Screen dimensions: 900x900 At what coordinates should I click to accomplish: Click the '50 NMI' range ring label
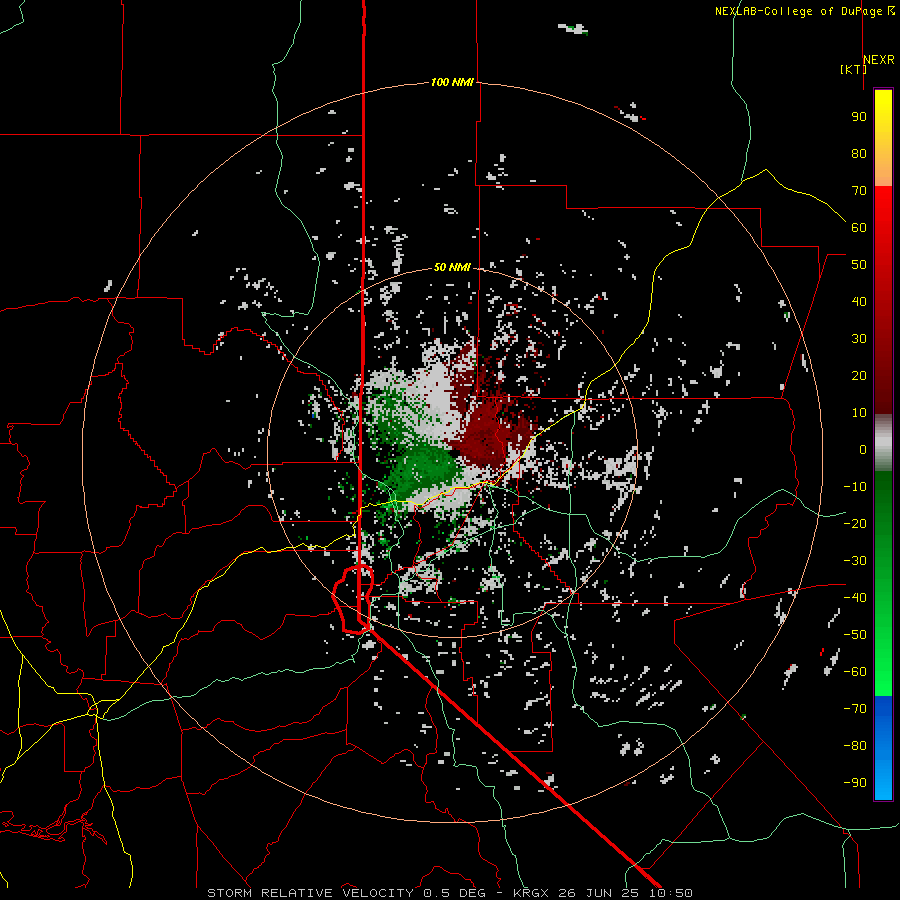[452, 267]
